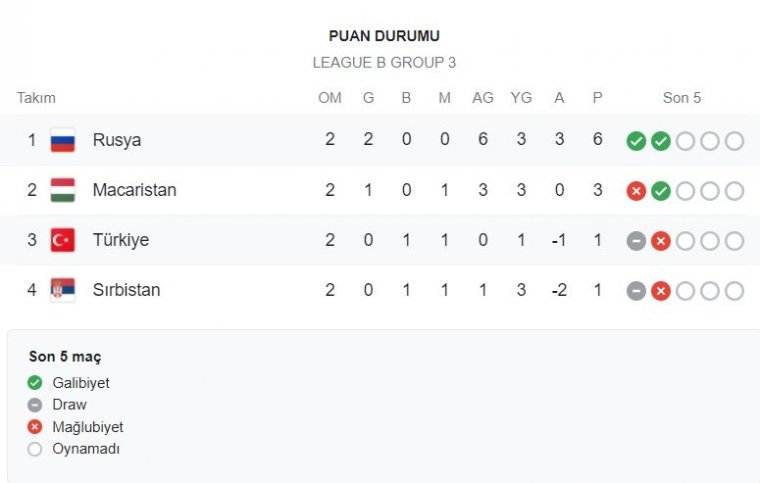Click the Oynamadı legend empty circle
760x483 pixels.
[x=35, y=449]
